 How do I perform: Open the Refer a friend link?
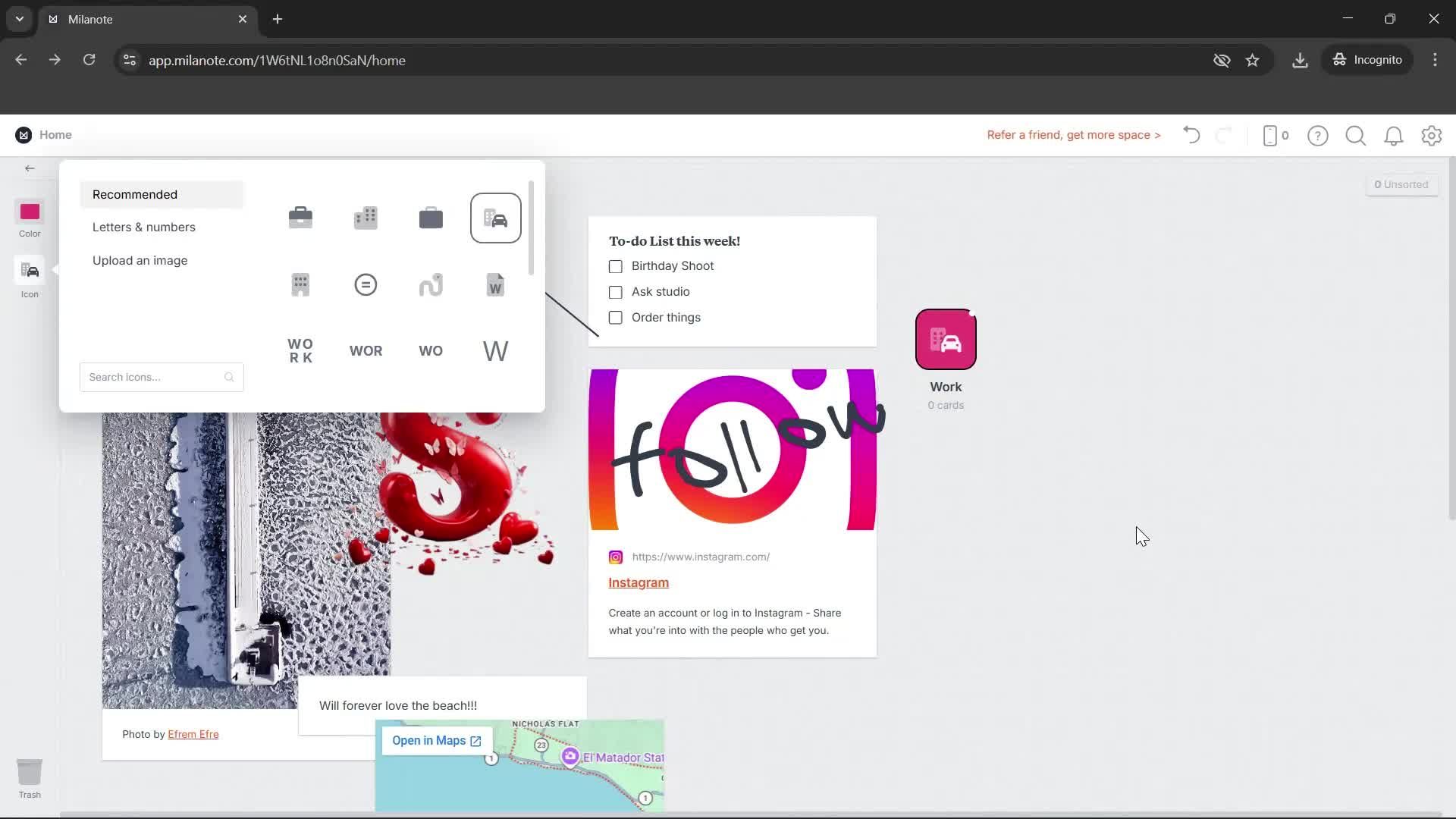(x=1073, y=134)
